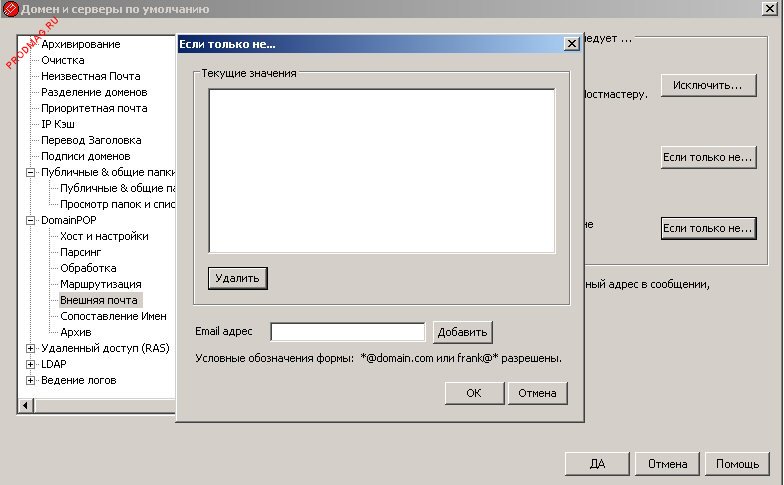Open help via the 'Помощь' button
The width and height of the screenshot is (784, 485).
(x=738, y=464)
